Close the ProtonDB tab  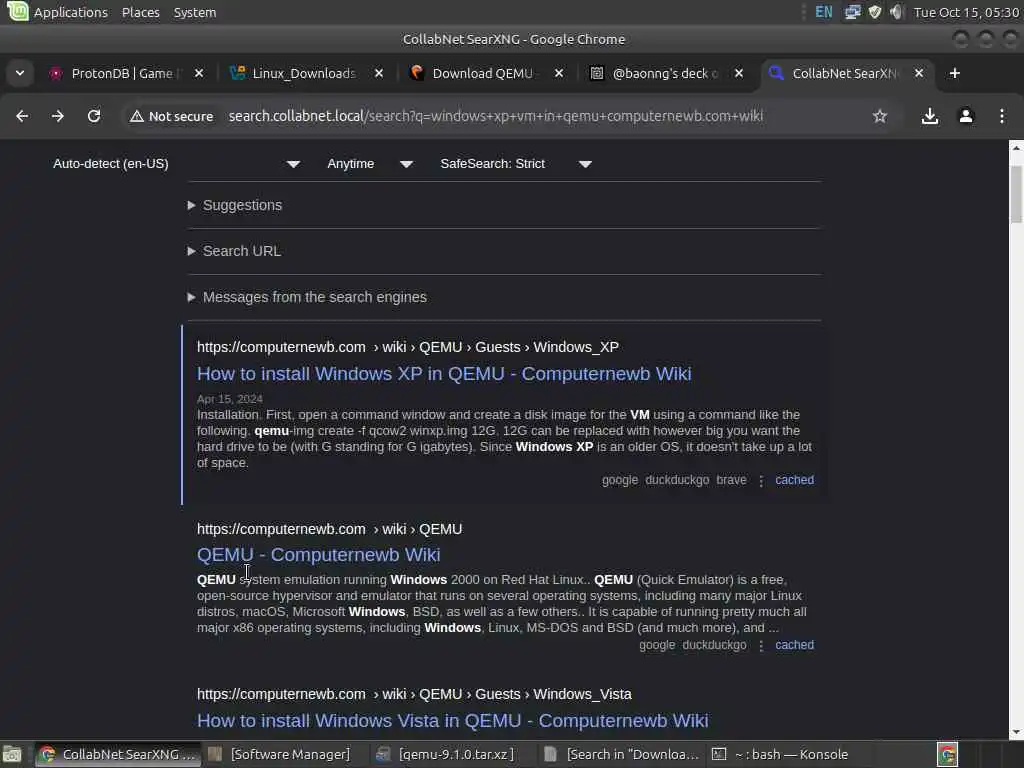tap(199, 73)
